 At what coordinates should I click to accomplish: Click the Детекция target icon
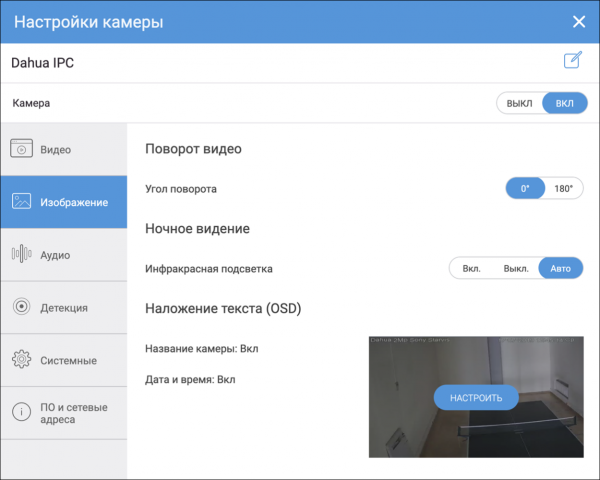click(x=22, y=307)
